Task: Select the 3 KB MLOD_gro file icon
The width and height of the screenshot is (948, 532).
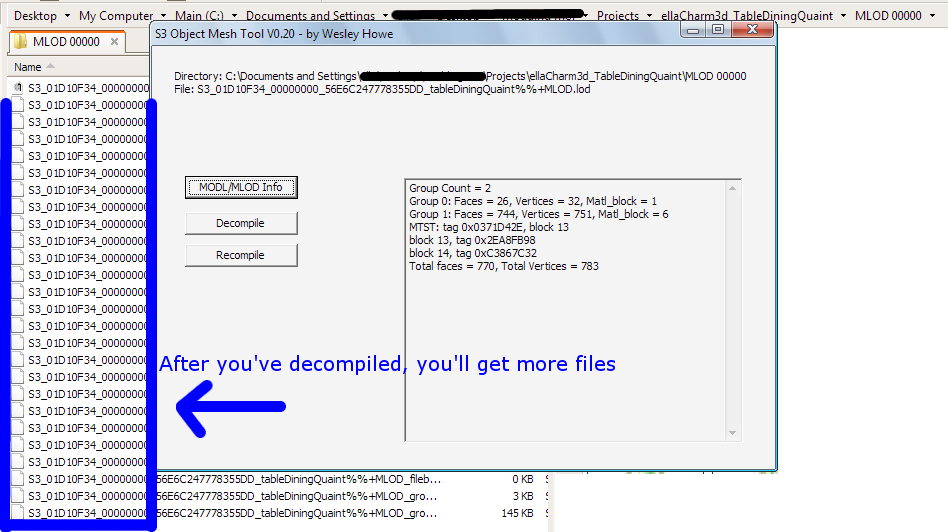Action: click(x=19, y=496)
